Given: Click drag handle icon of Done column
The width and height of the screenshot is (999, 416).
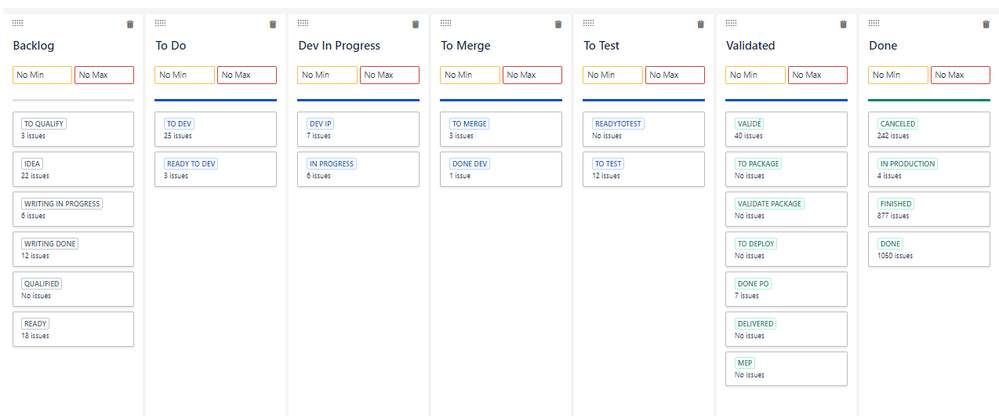Looking at the screenshot, I should coord(874,23).
